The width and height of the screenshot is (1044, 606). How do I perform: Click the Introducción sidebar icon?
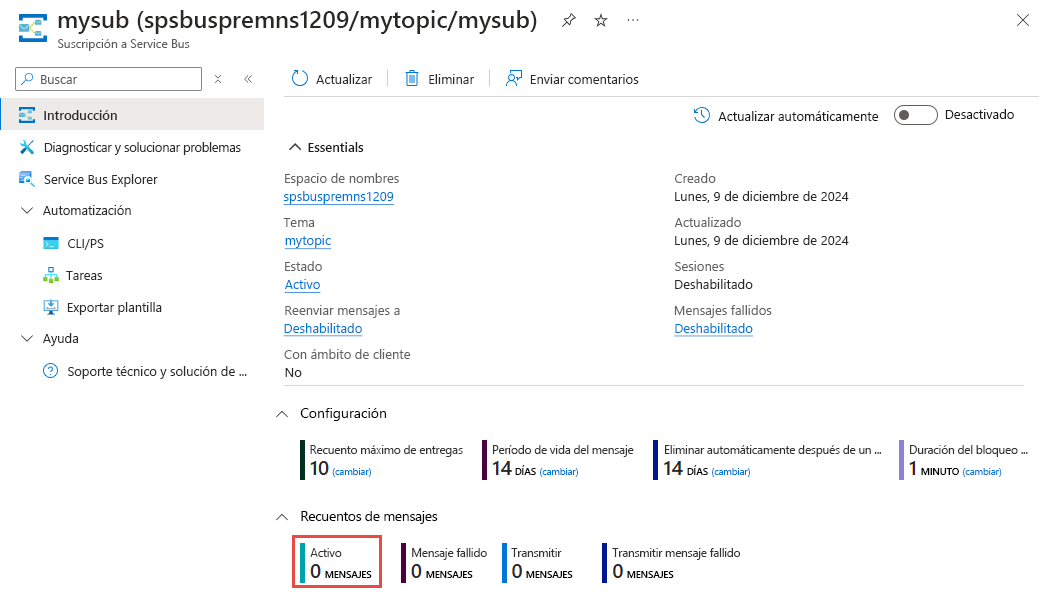click(x=27, y=115)
